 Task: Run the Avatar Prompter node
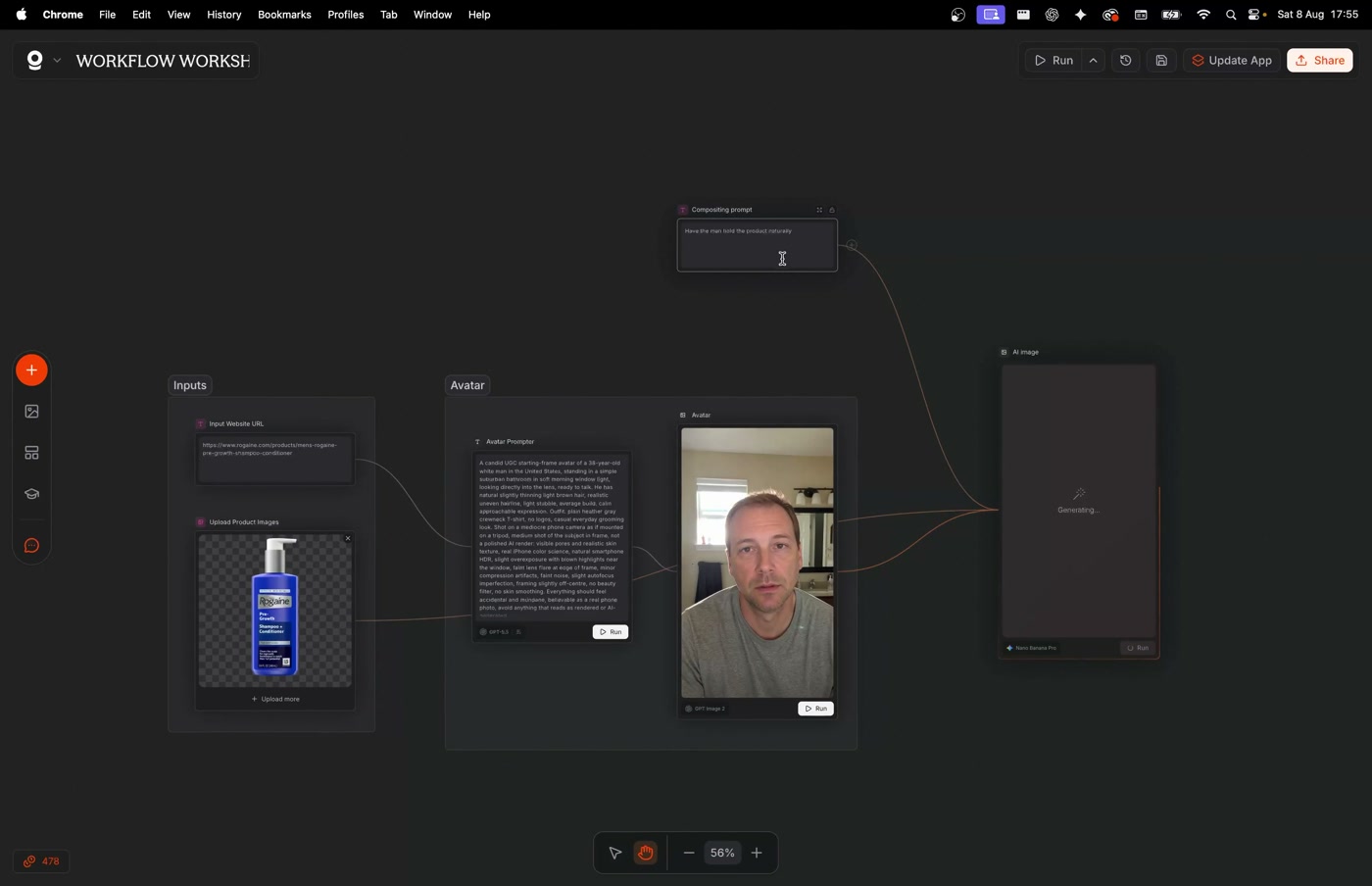[611, 632]
